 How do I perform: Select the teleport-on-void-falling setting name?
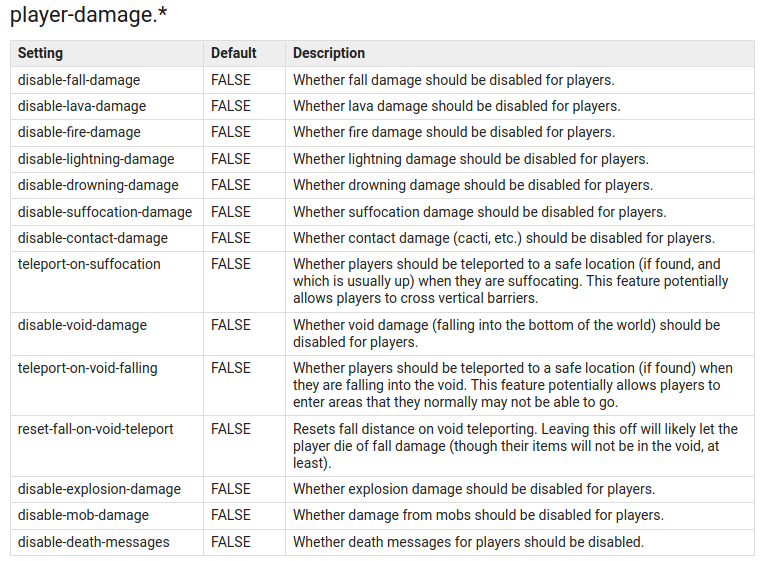coord(88,368)
